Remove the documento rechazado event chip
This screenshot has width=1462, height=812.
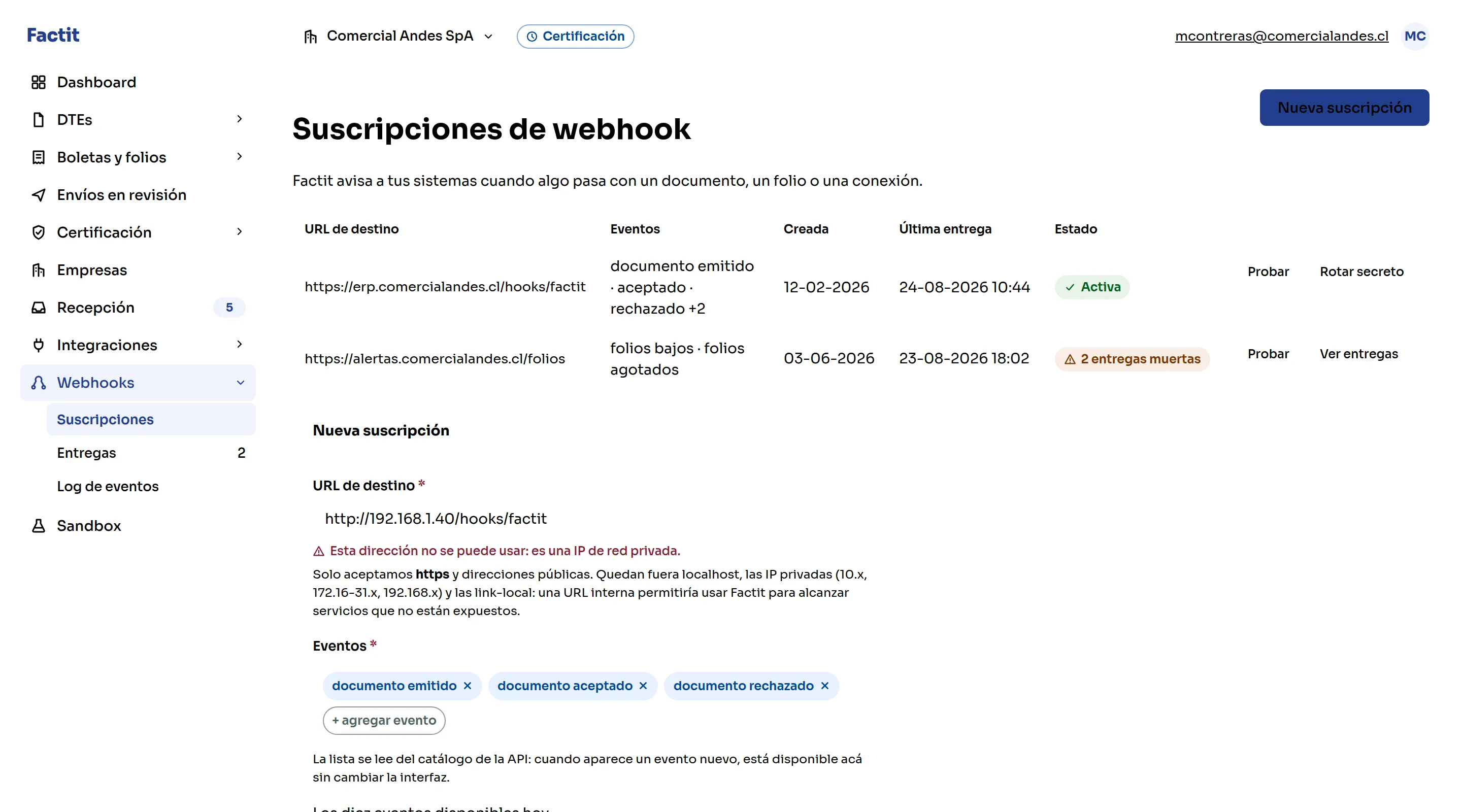pyautogui.click(x=824, y=686)
